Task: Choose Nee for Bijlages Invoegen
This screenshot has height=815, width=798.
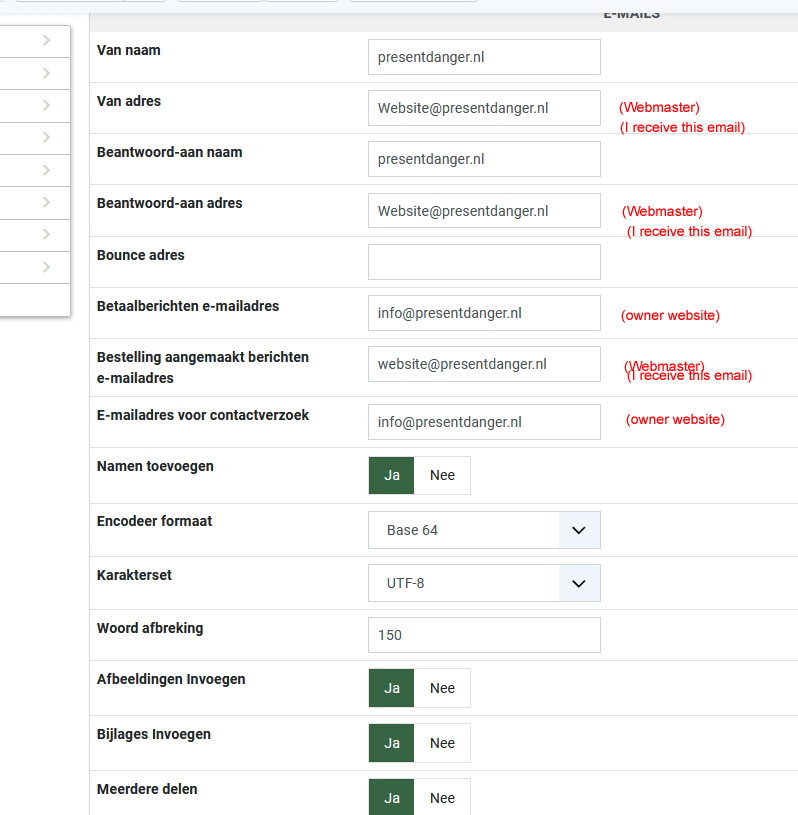Action: pyautogui.click(x=442, y=743)
